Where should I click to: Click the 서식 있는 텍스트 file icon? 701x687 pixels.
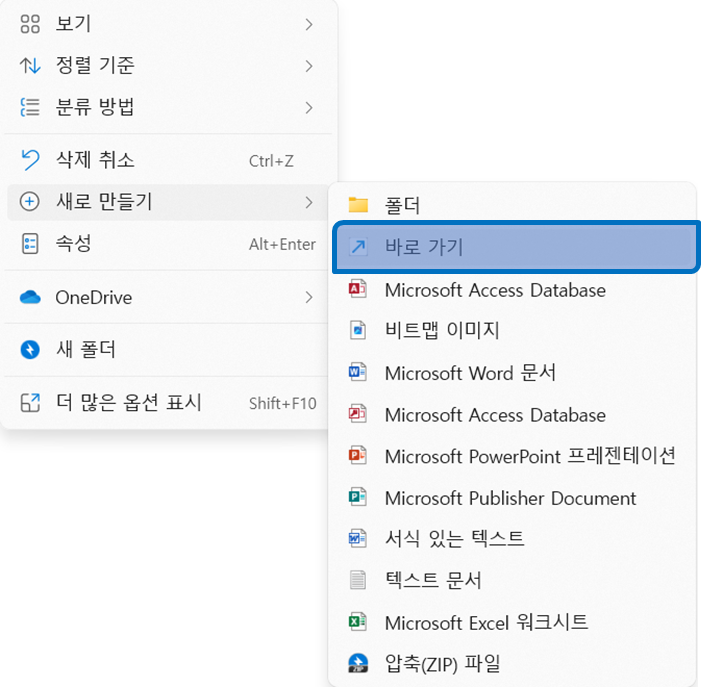pyautogui.click(x=358, y=539)
